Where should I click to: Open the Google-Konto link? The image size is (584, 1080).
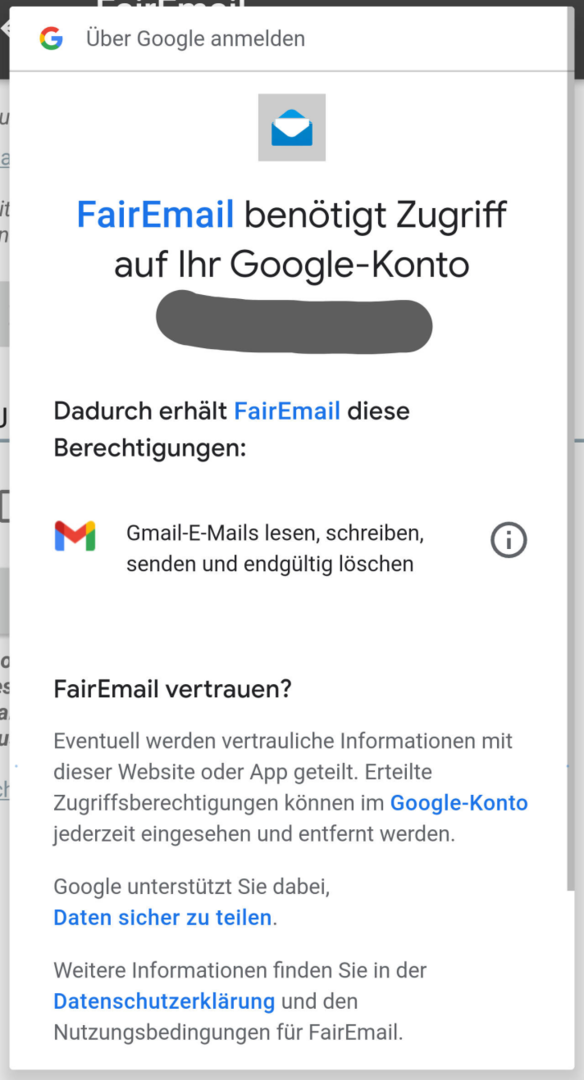(x=459, y=803)
